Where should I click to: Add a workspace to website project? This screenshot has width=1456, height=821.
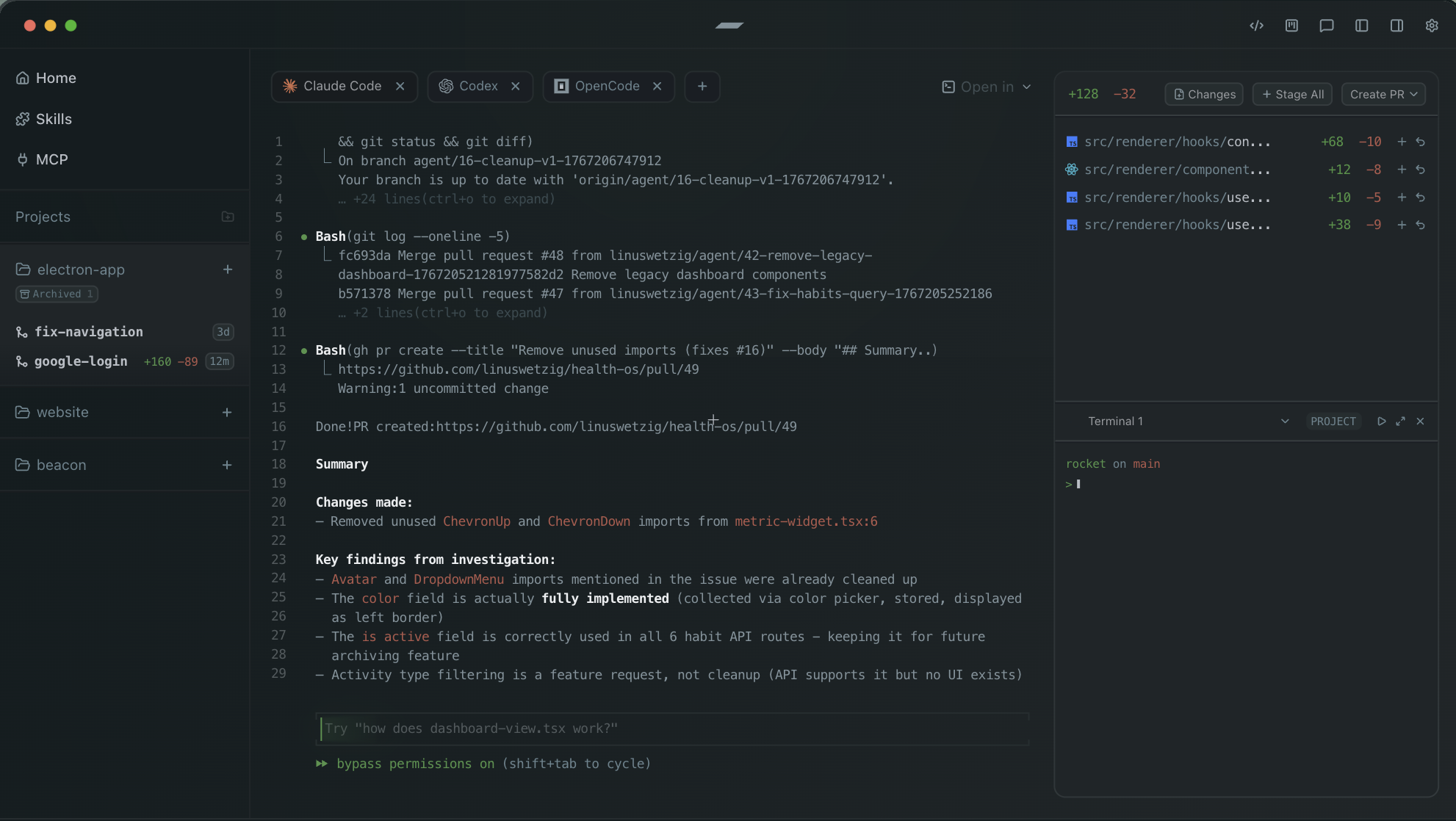tap(227, 413)
